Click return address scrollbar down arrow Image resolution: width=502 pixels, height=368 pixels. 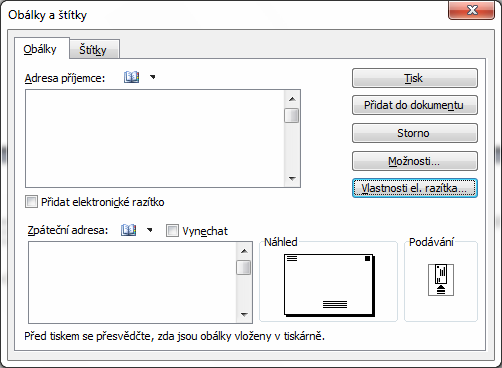point(244,314)
